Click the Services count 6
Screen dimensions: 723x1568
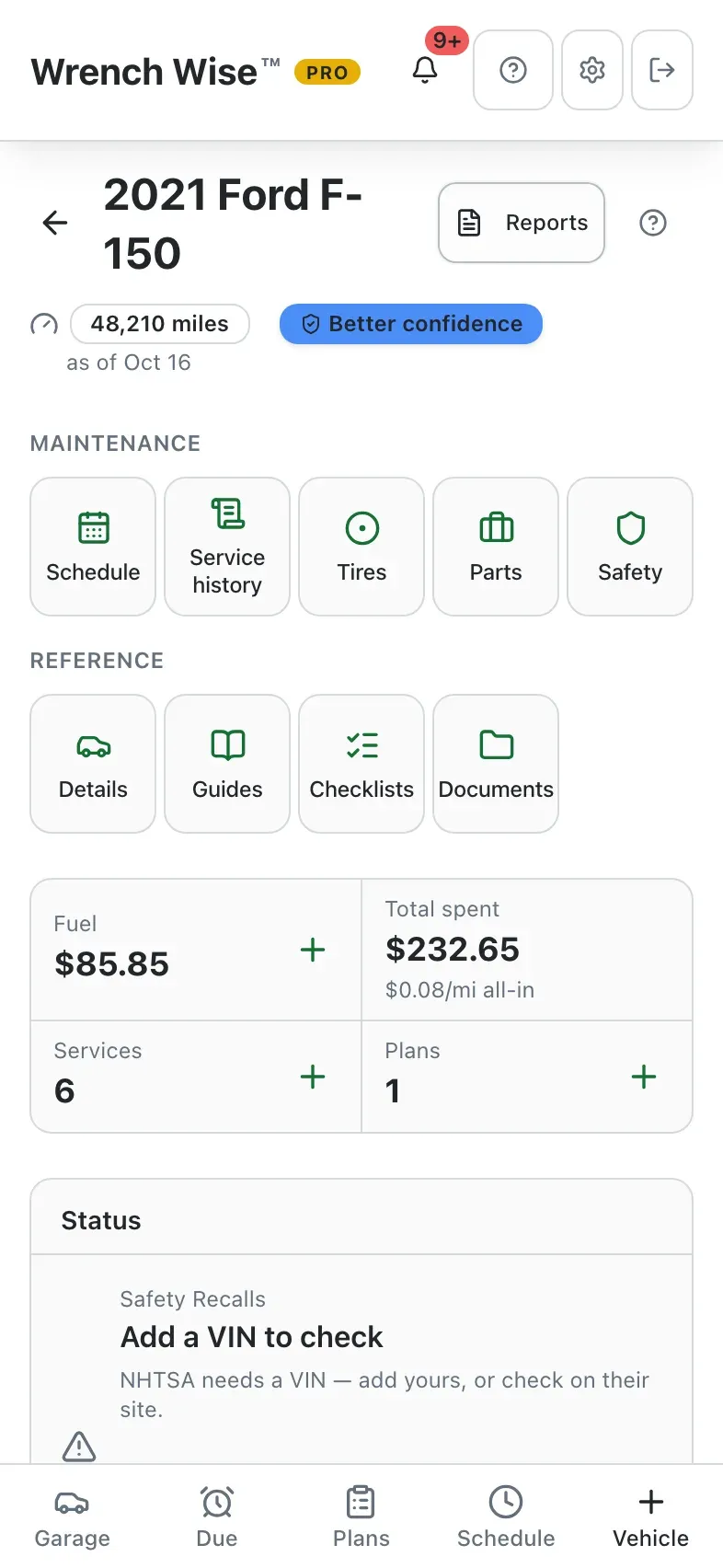pyautogui.click(x=64, y=1091)
